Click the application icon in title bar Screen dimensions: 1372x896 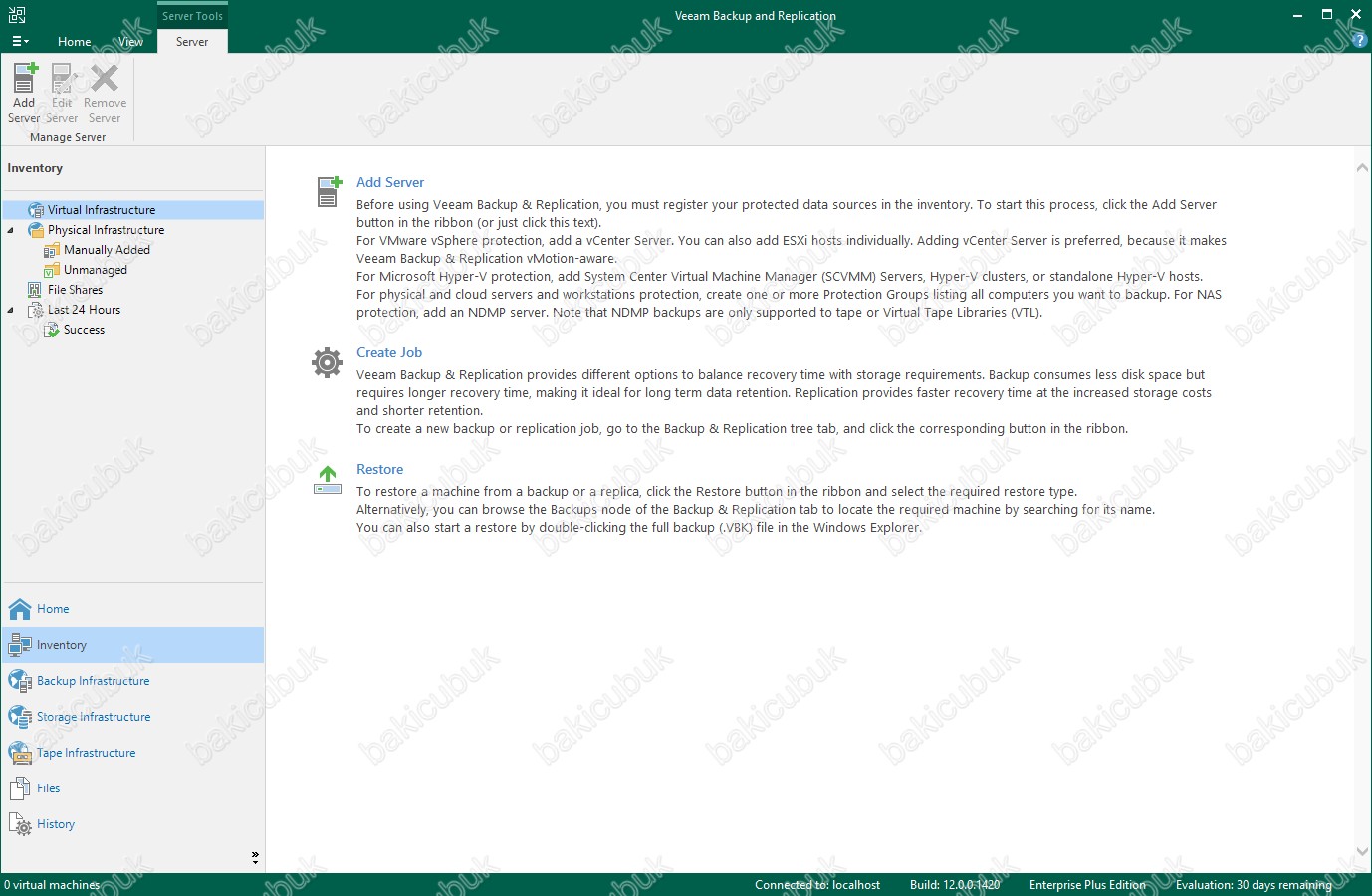[x=16, y=15]
